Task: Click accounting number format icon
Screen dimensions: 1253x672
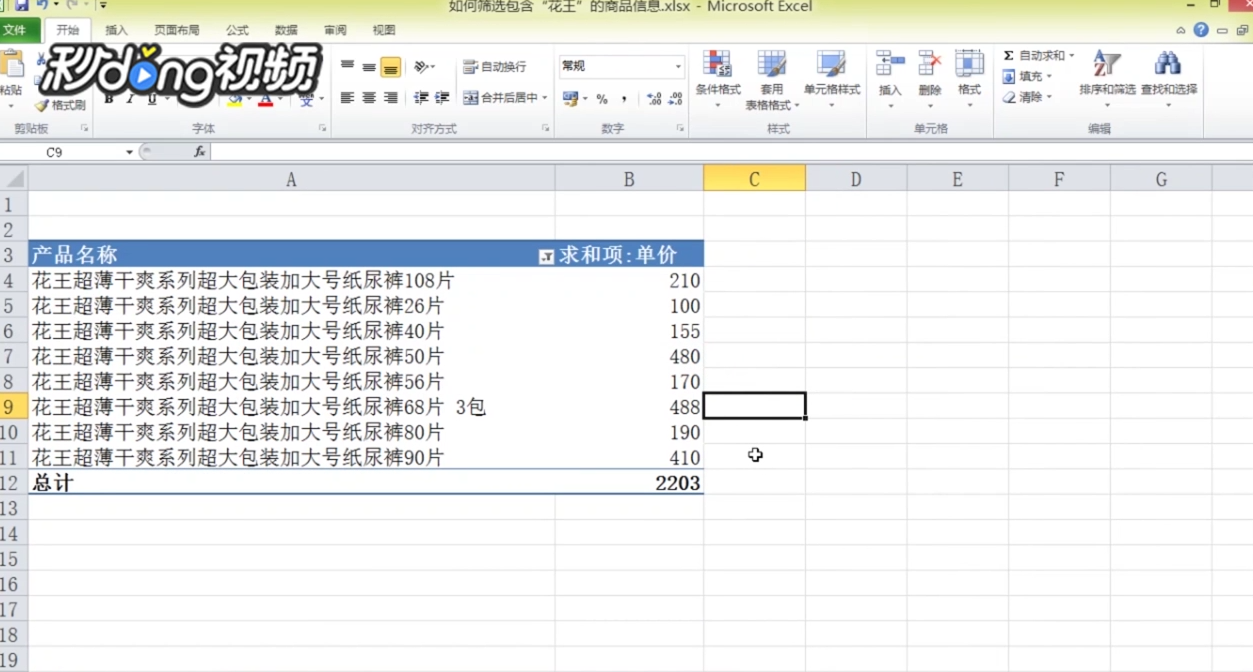Action: pos(570,98)
